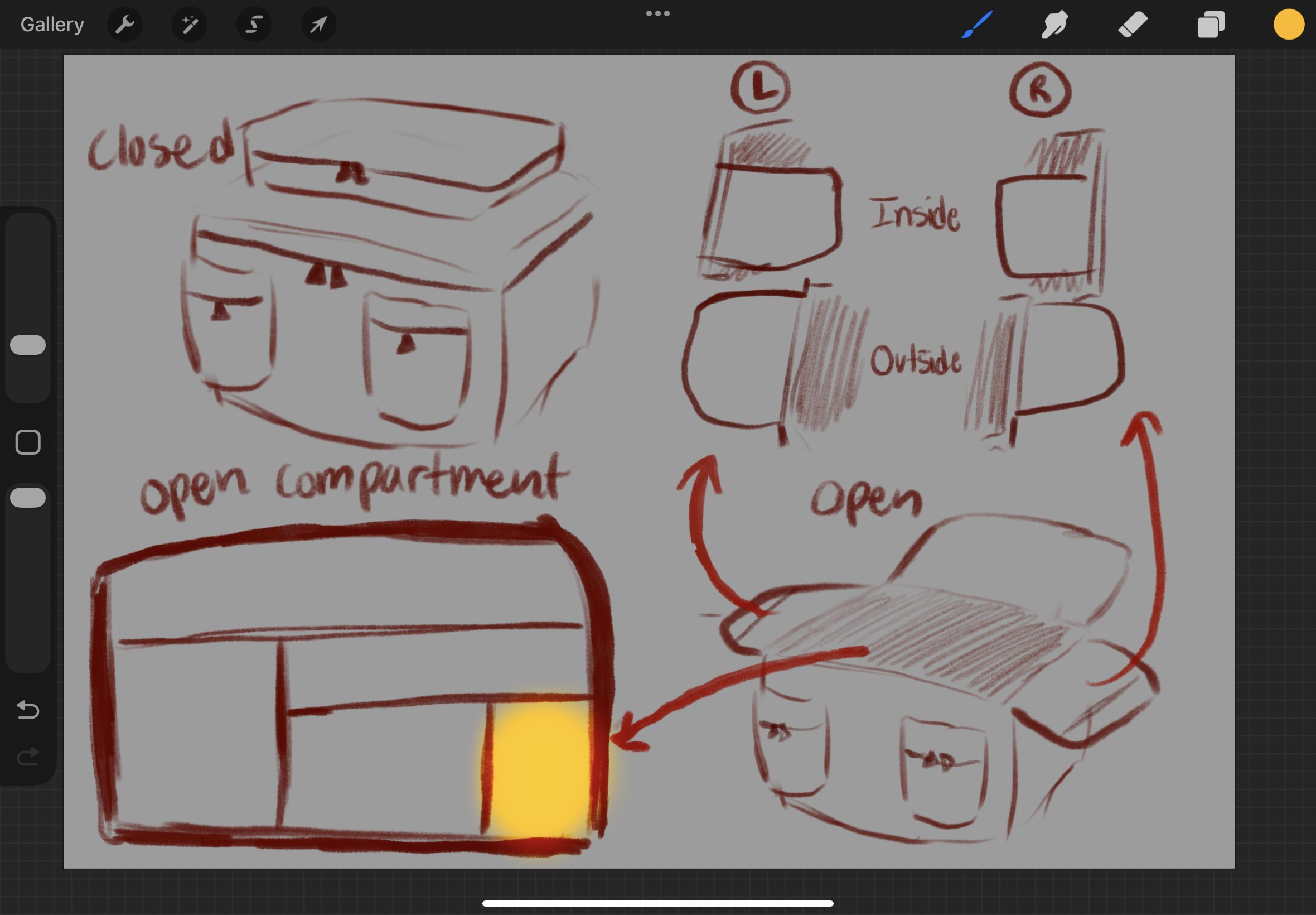
Task: Tap the square Modify button in sidebar
Action: tap(28, 442)
